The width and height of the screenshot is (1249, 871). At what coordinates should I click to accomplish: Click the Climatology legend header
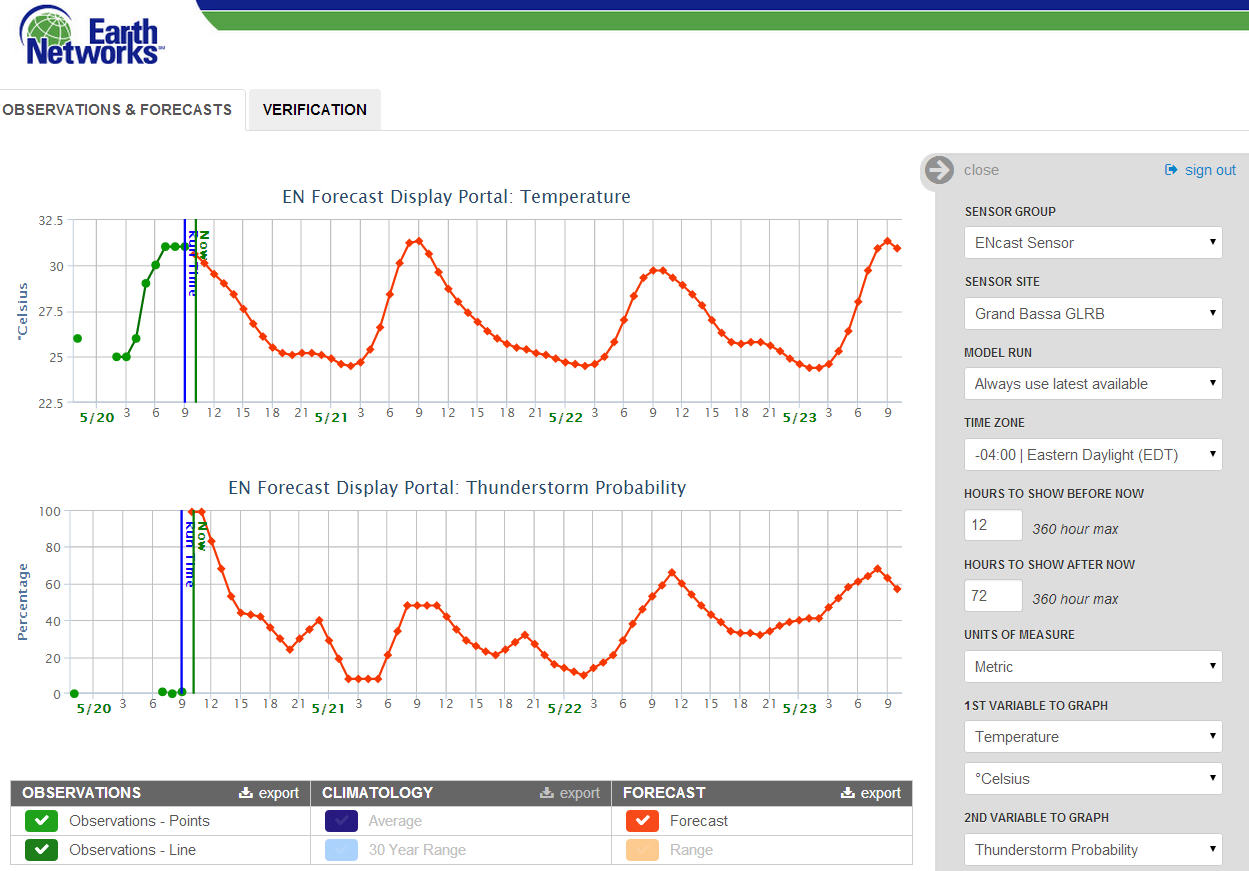click(x=378, y=793)
